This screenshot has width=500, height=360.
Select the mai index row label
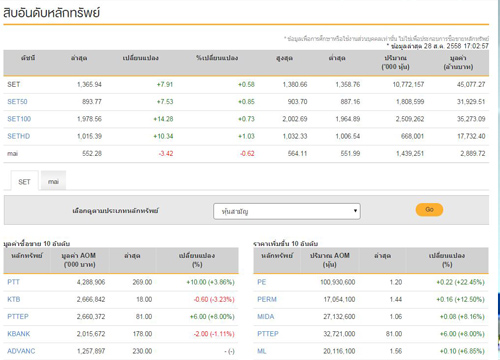(x=13, y=154)
